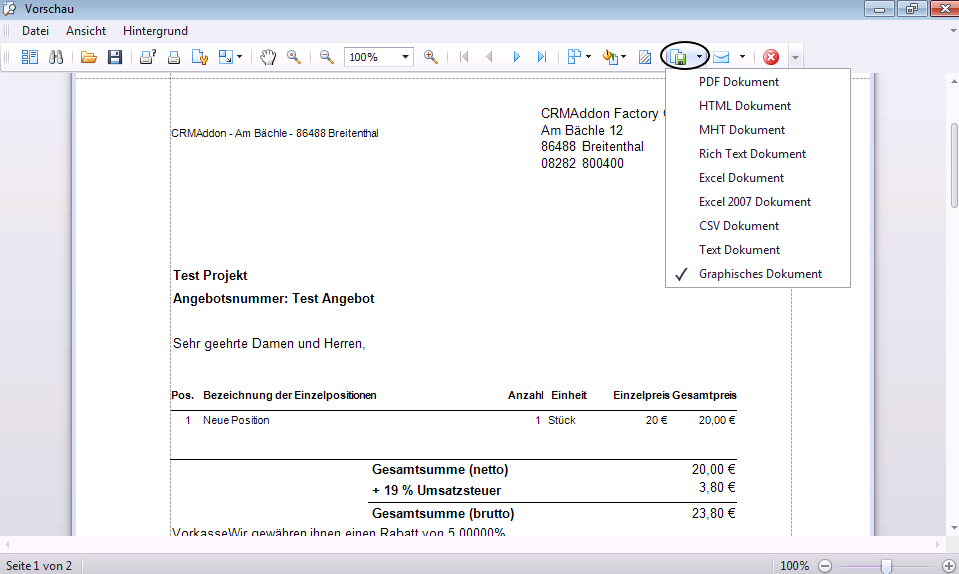The height and width of the screenshot is (574, 959).
Task: Choose CSV Dokument export
Action: pyautogui.click(x=758, y=226)
